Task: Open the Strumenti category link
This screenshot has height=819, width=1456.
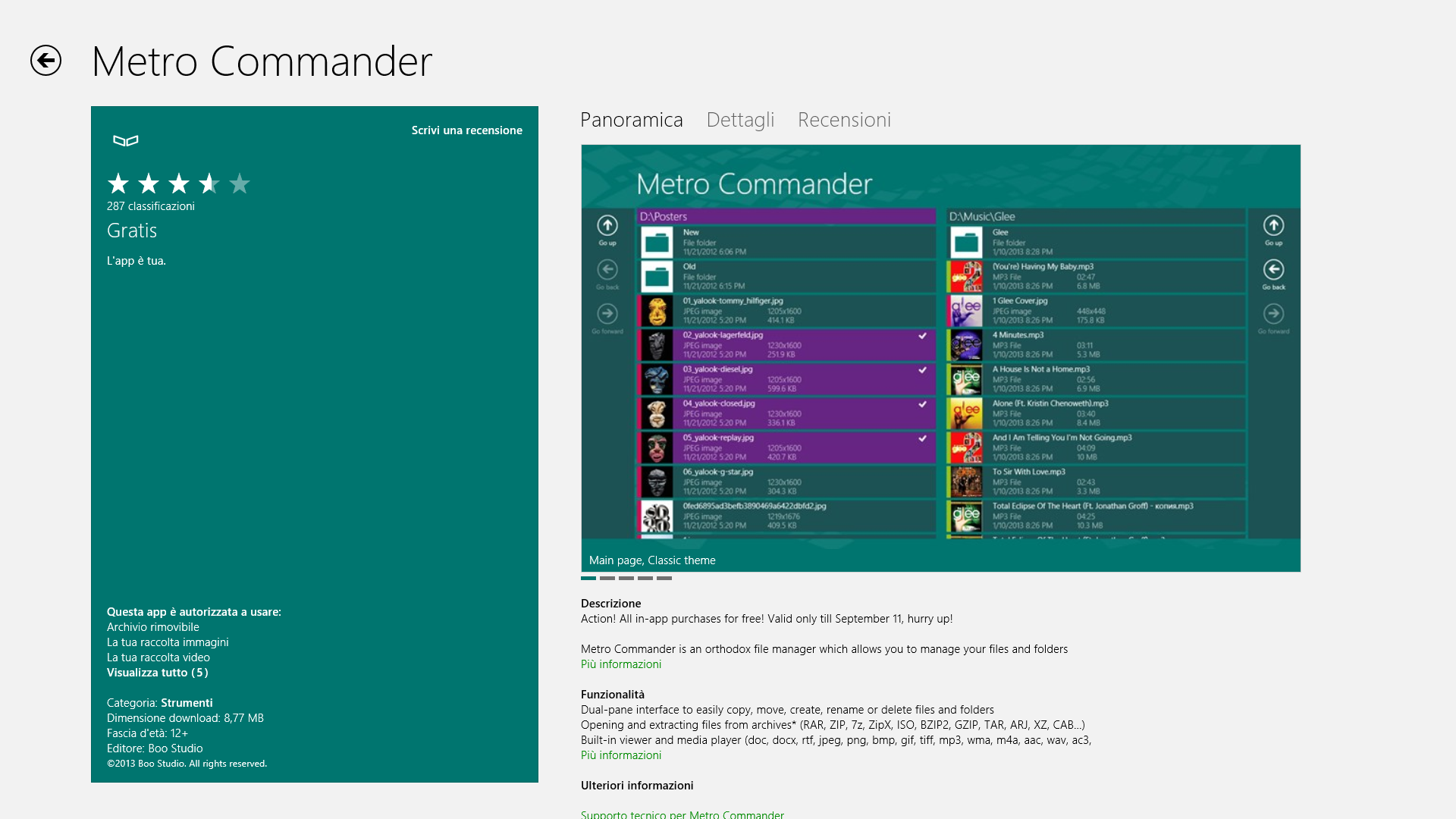Action: (187, 703)
